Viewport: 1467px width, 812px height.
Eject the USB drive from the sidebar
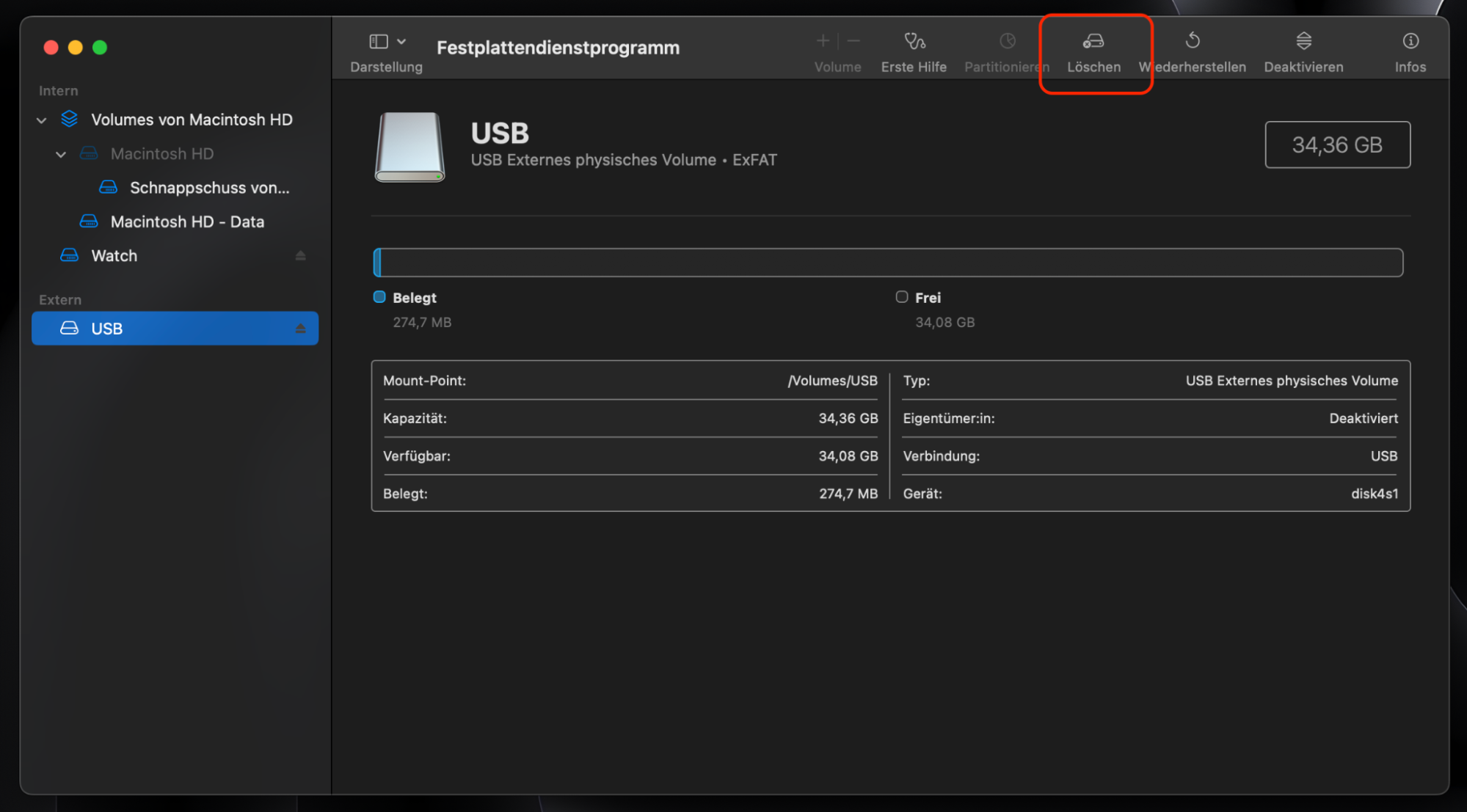point(300,328)
